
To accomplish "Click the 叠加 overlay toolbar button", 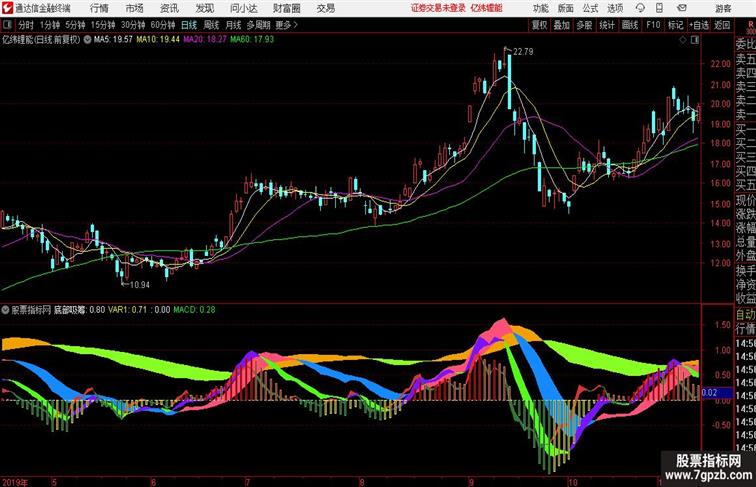I will (x=562, y=25).
